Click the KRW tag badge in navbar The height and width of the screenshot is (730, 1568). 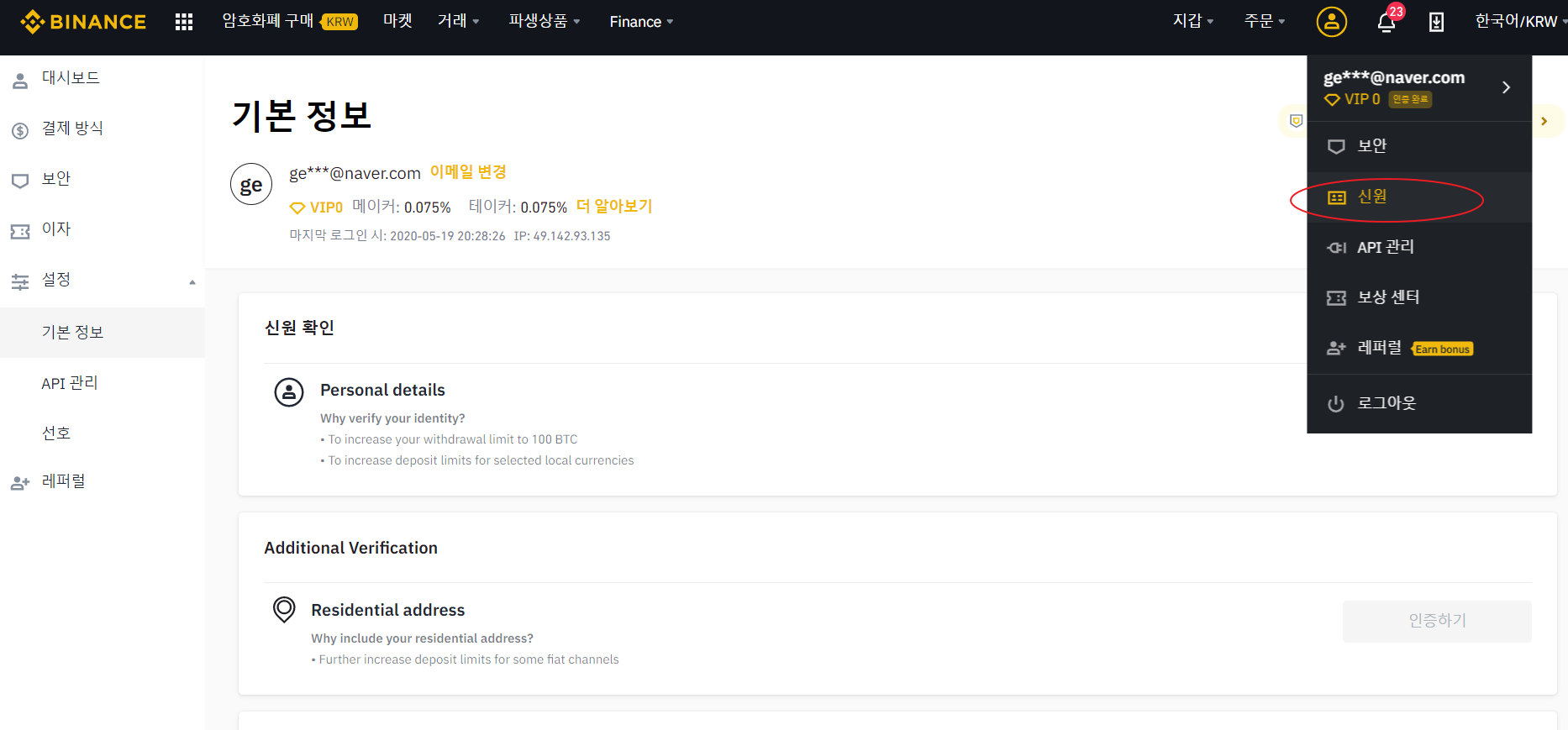click(x=339, y=22)
